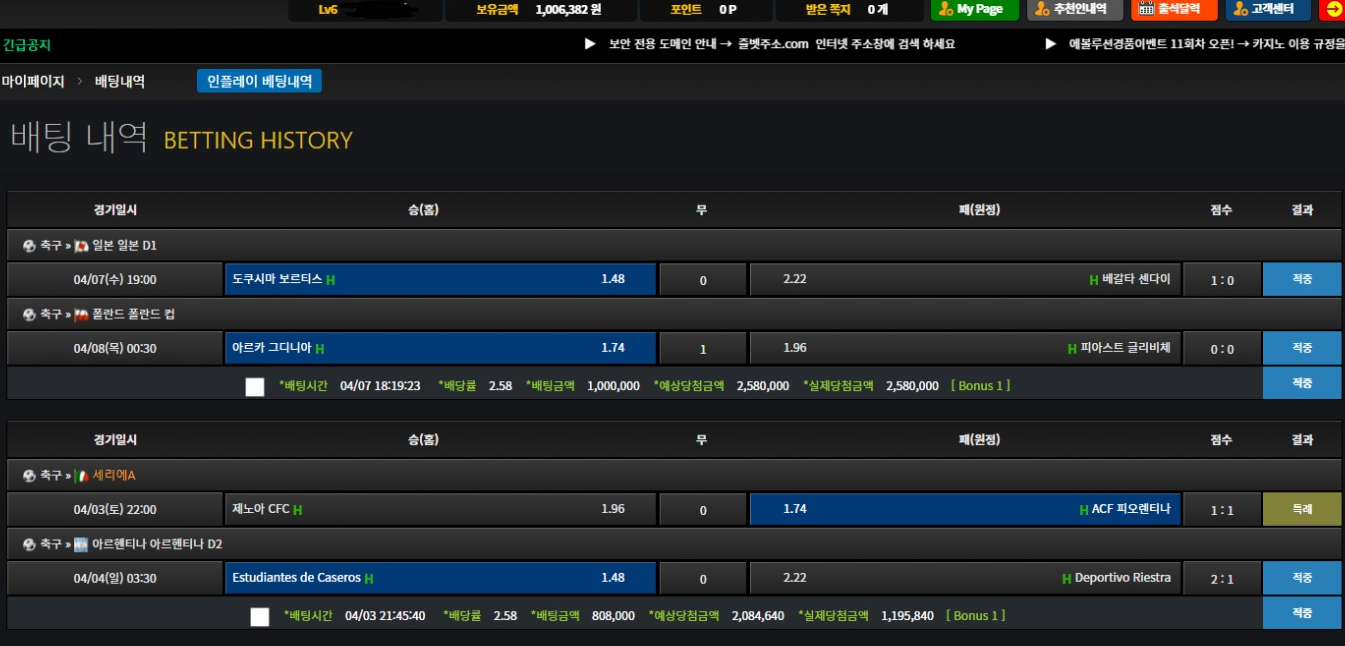The height and width of the screenshot is (646, 1345).
Task: Click the 보유금액 balance display
Action: click(x=539, y=9)
